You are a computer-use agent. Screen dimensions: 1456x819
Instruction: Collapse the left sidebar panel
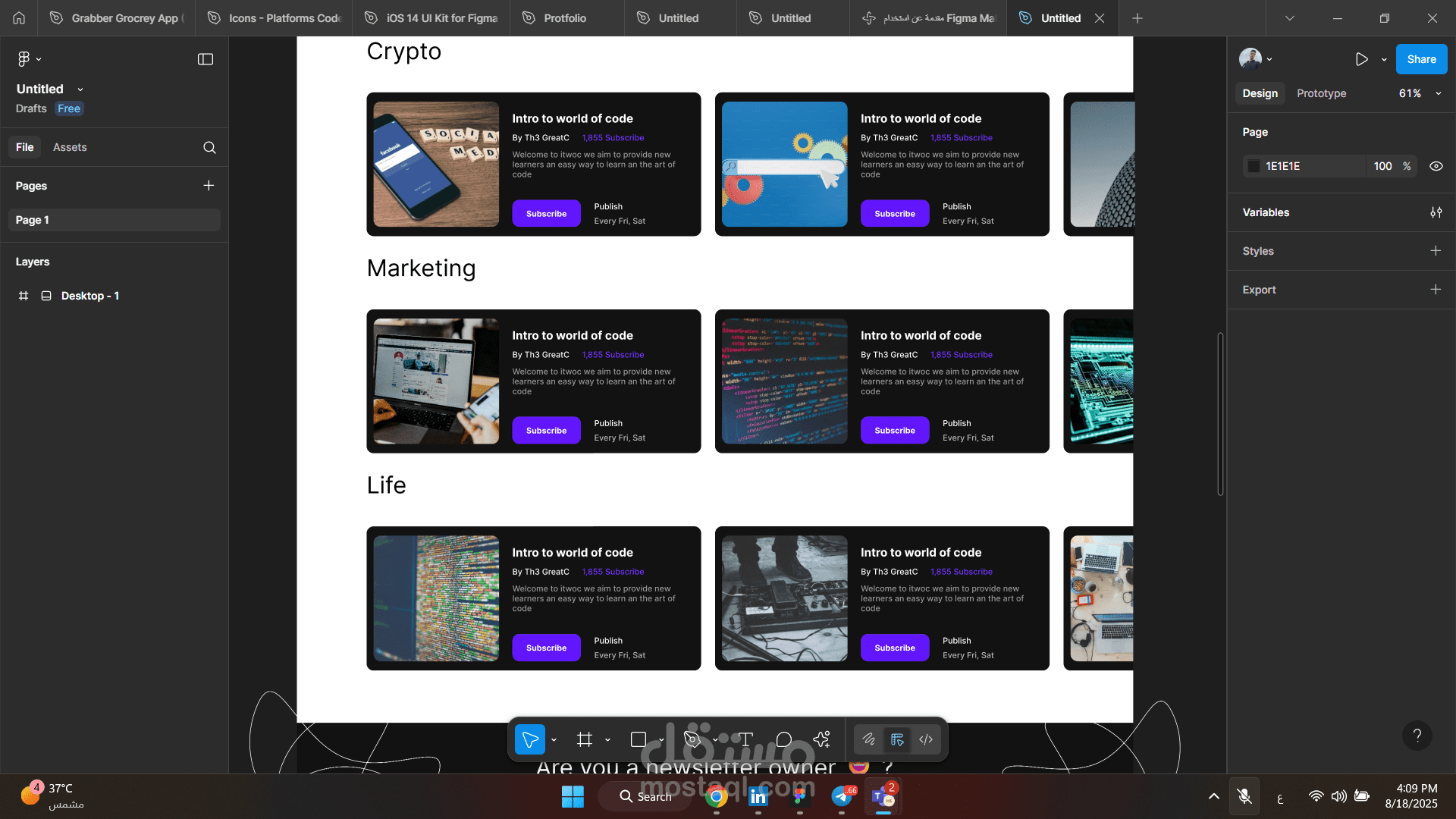click(x=206, y=59)
